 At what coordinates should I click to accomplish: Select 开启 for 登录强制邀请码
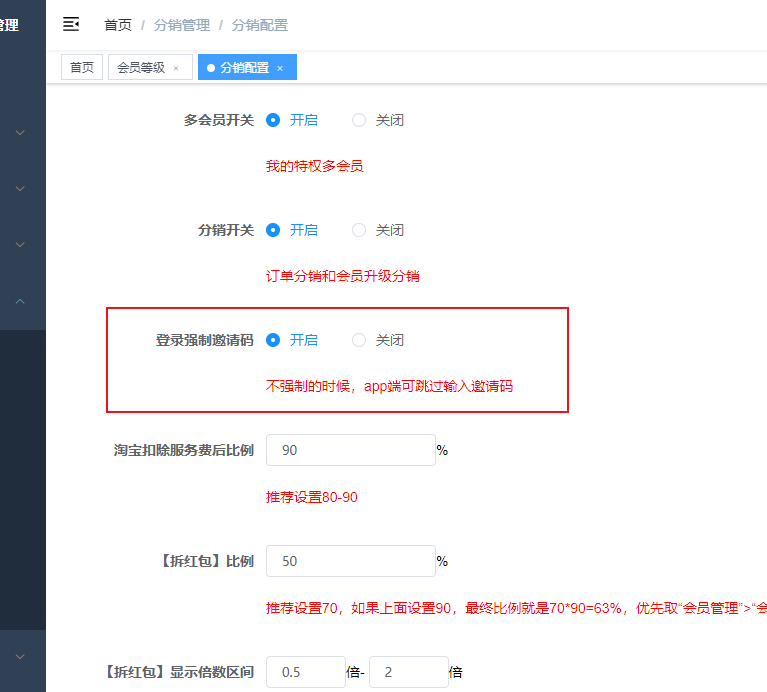tap(273, 340)
